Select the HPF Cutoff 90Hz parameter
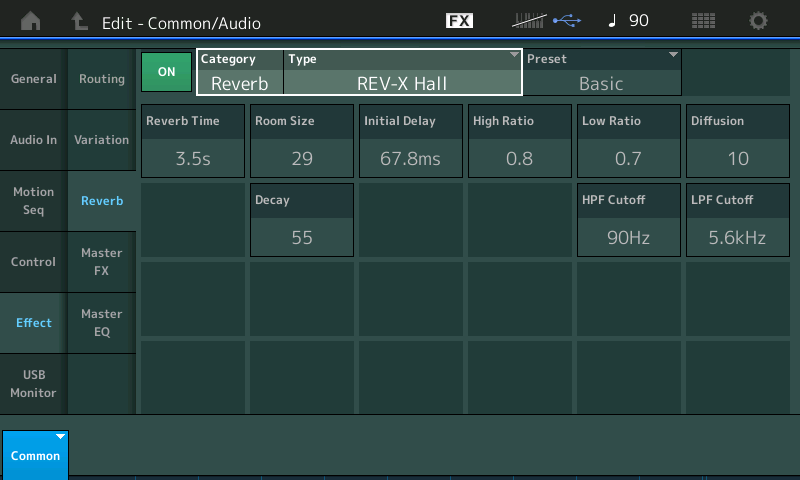This screenshot has width=800, height=480. pos(629,220)
